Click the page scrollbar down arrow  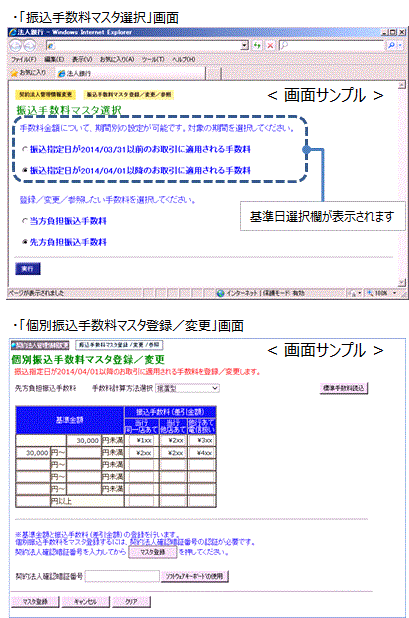(x=402, y=282)
